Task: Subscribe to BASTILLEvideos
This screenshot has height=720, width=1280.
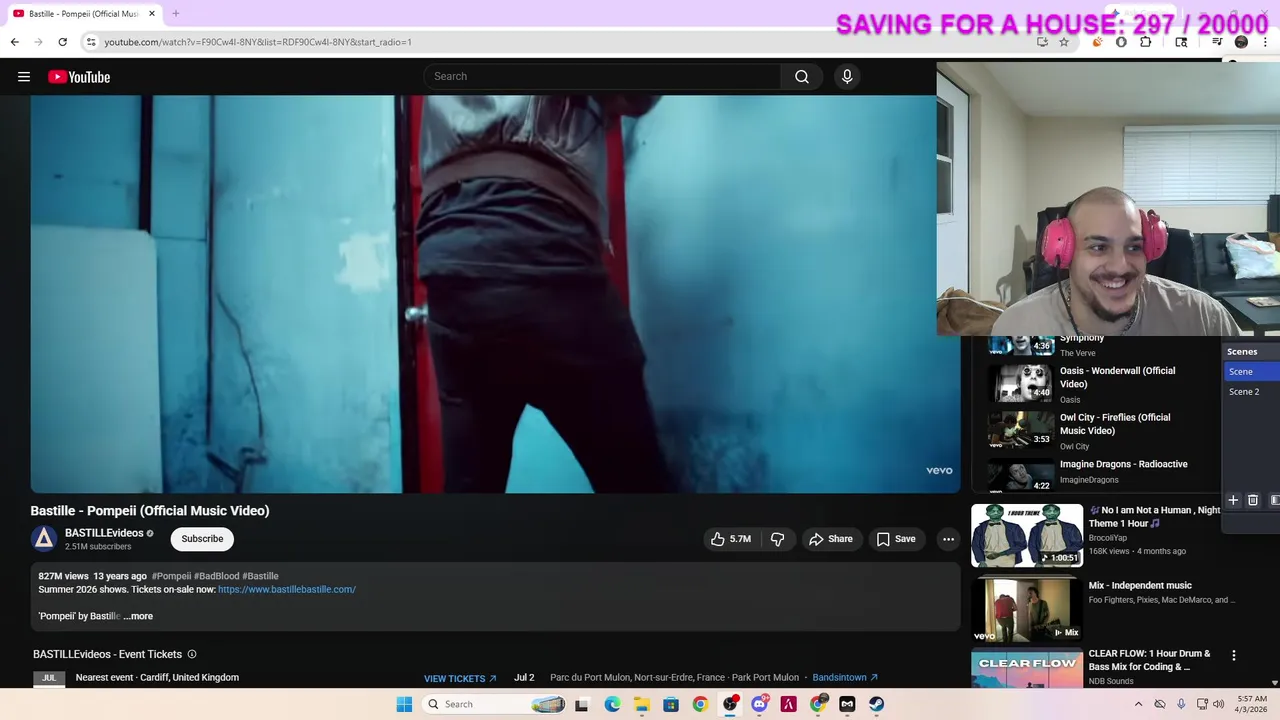Action: [x=202, y=539]
